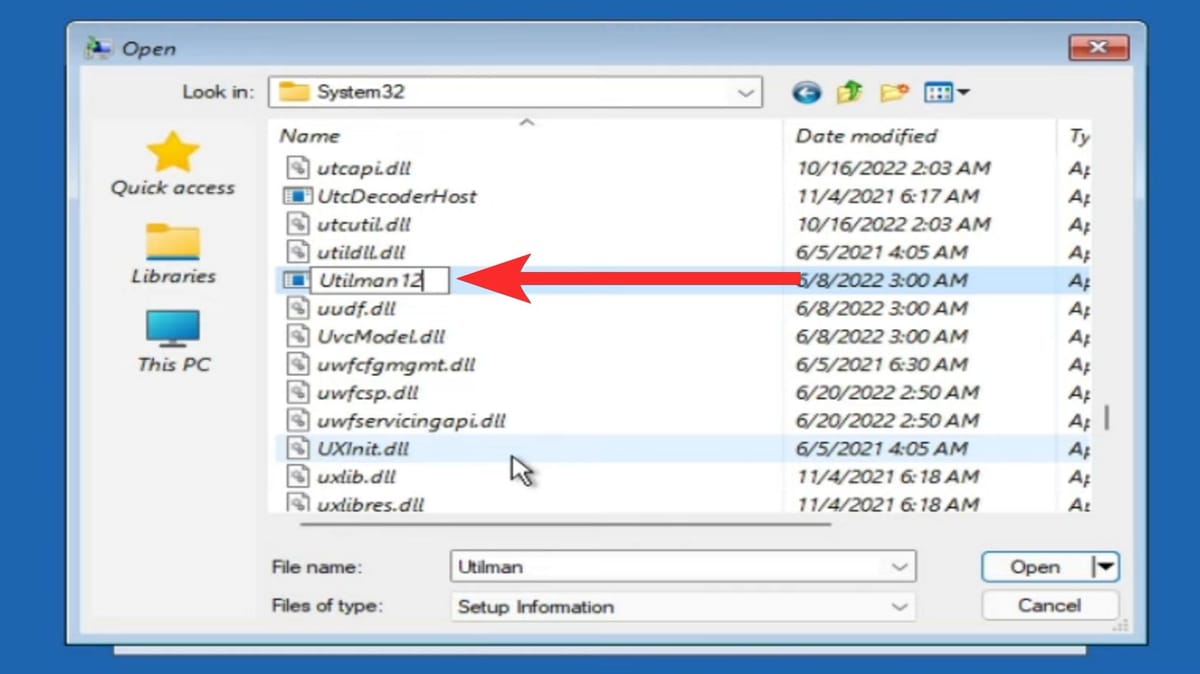Create a new folder using the toolbar icon
Viewport: 1200px width, 674px height.
(x=893, y=91)
